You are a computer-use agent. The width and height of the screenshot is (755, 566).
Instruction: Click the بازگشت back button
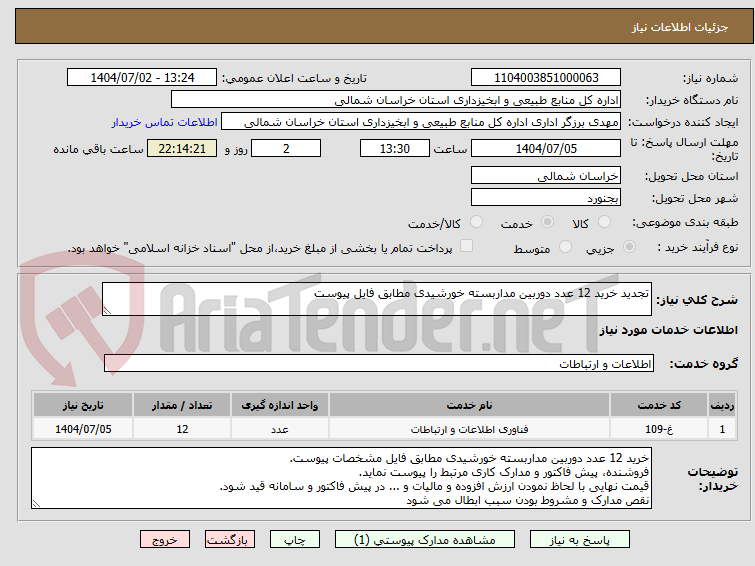click(x=230, y=540)
